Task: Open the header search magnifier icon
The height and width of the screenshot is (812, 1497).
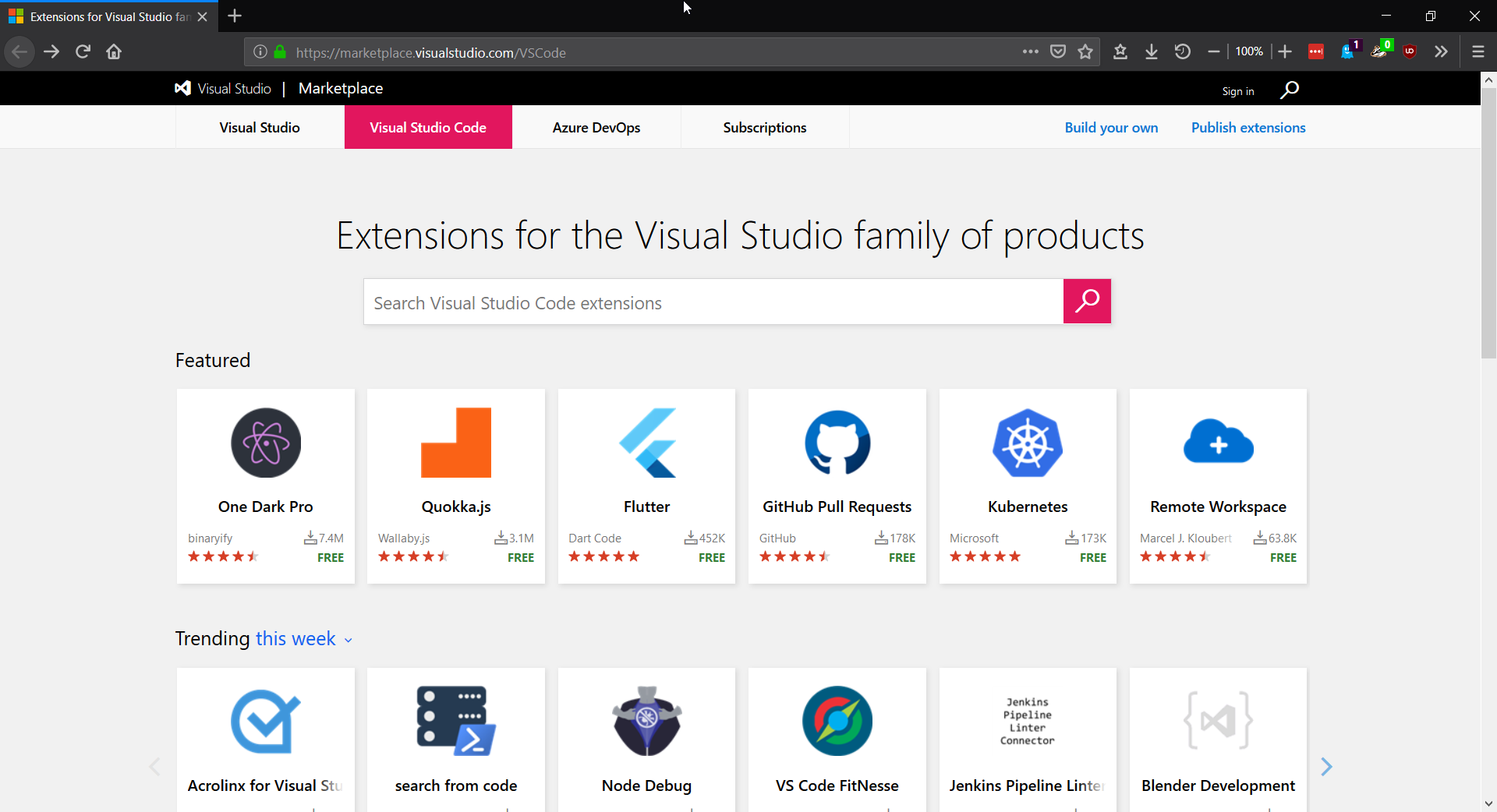Action: coord(1290,90)
